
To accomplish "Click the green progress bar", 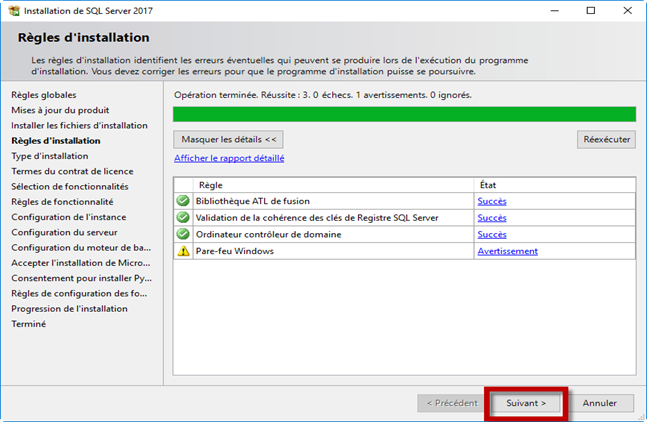I will point(404,114).
